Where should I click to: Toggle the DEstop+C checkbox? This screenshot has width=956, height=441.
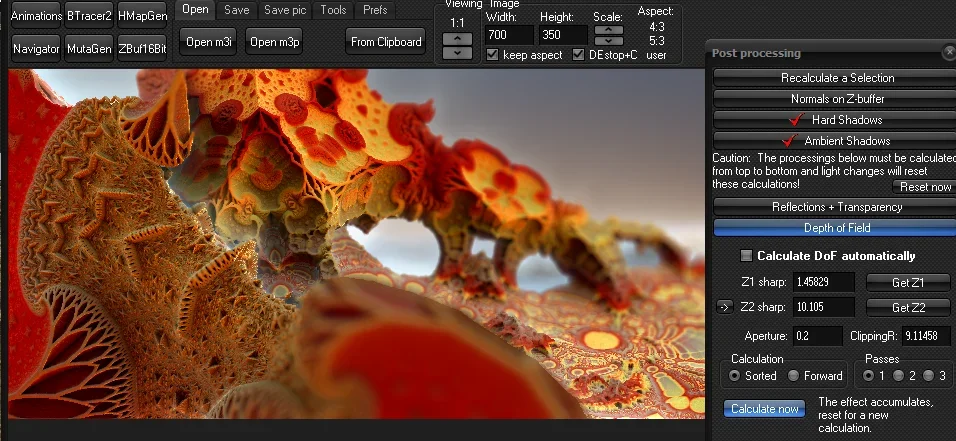point(579,55)
